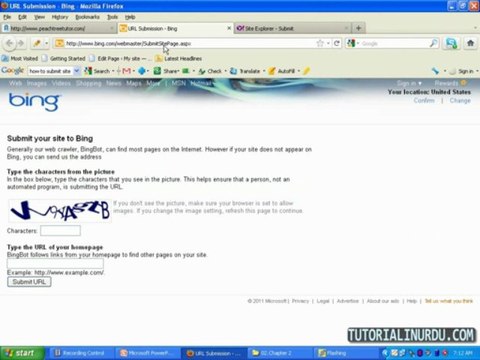Focus the homepage URL input field
The width and height of the screenshot is (480, 360).
click(55, 264)
